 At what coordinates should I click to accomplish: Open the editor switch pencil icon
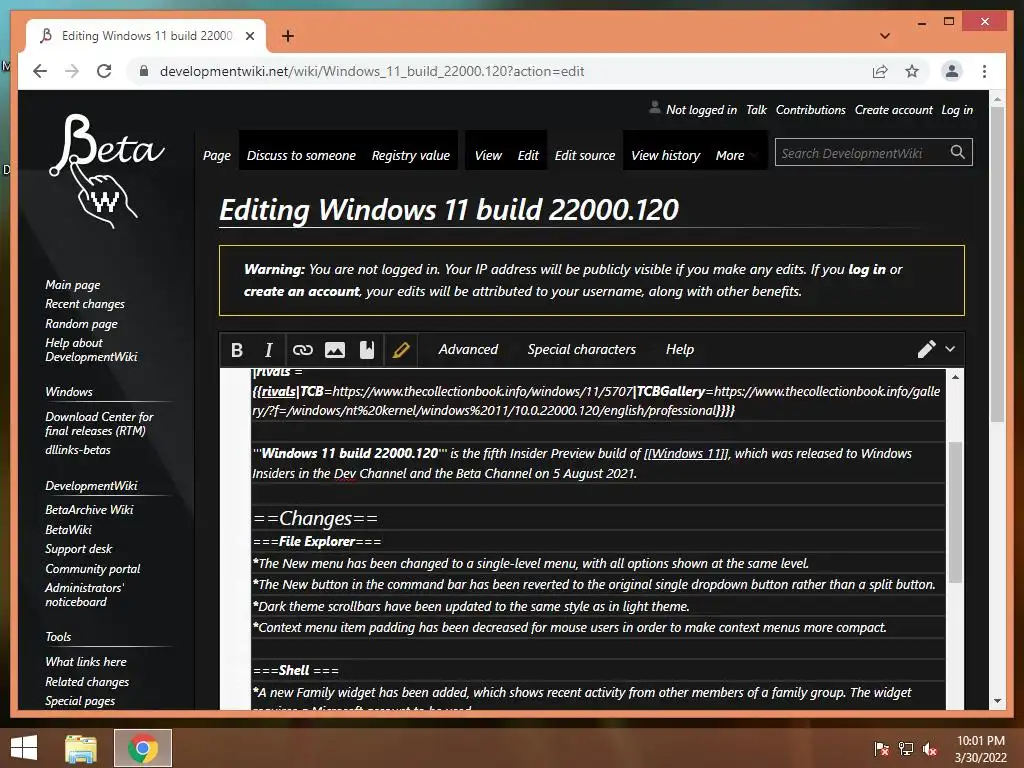point(926,349)
